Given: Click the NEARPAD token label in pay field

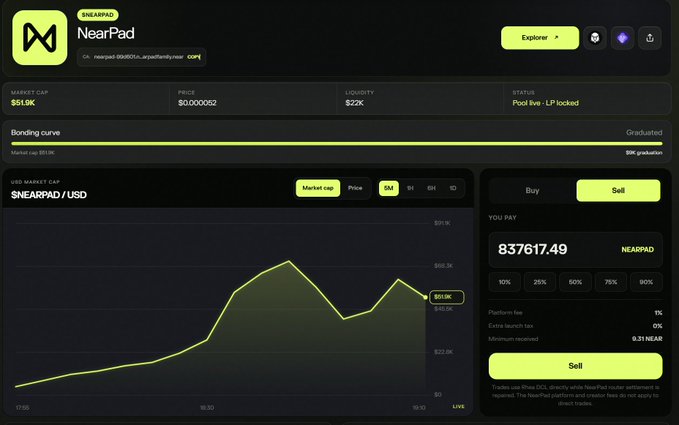Looking at the screenshot, I should [x=637, y=250].
